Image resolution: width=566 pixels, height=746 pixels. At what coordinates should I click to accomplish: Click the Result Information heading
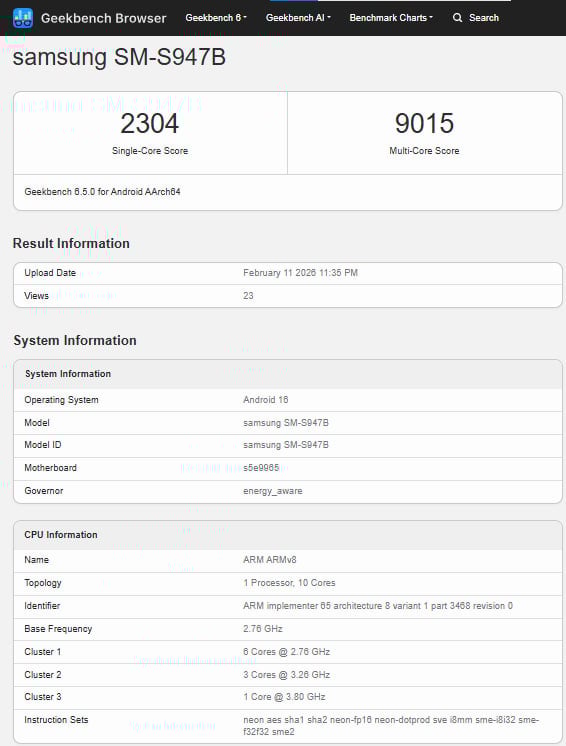point(71,243)
